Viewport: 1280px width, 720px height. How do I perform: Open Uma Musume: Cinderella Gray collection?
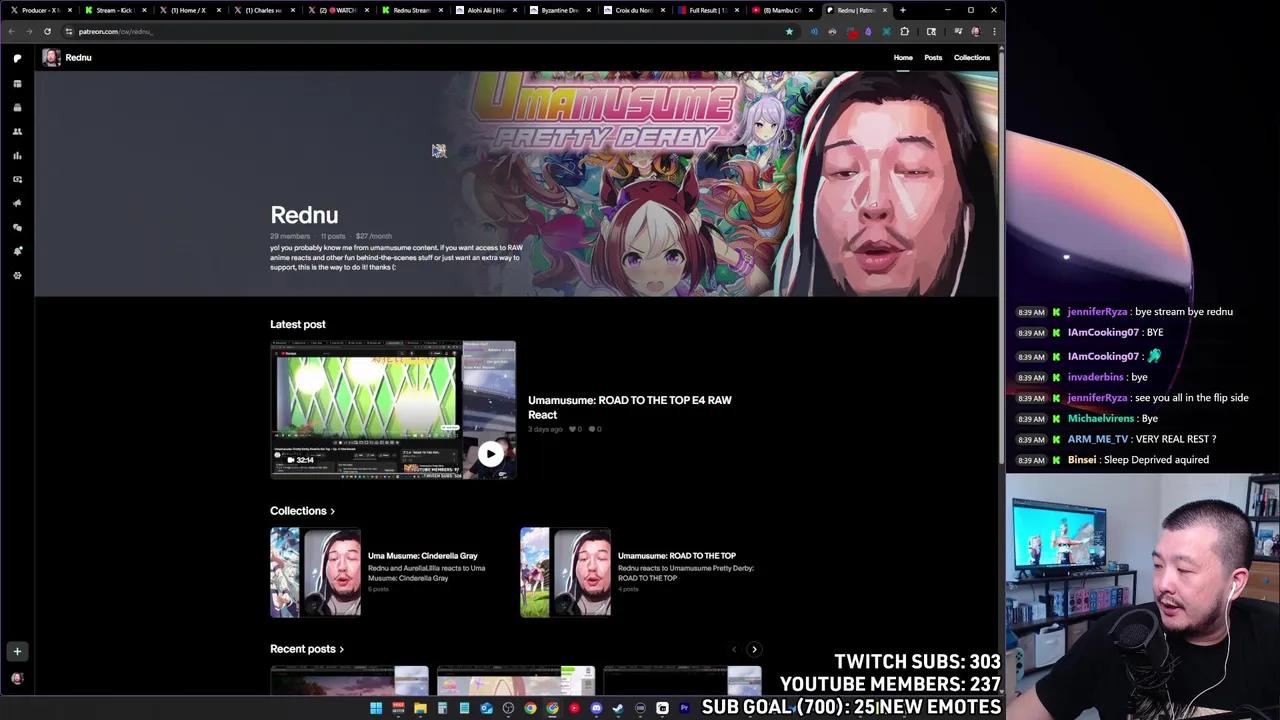(x=422, y=556)
